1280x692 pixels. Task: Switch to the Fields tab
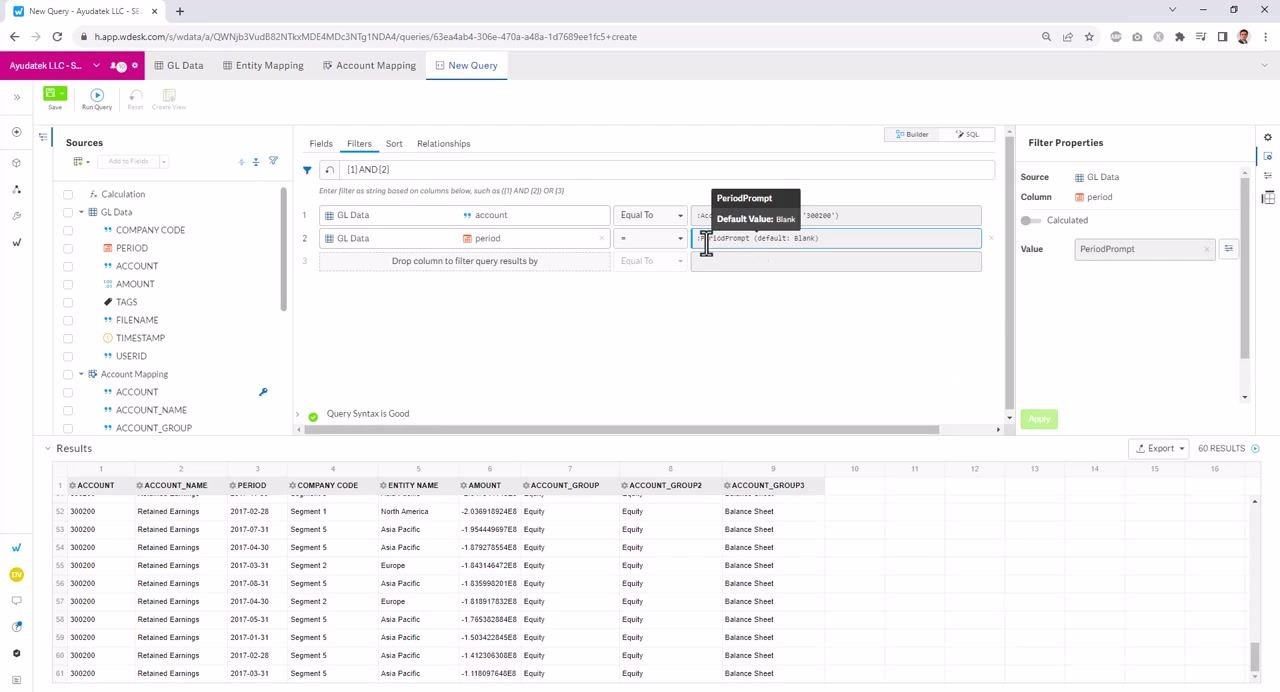(x=321, y=144)
